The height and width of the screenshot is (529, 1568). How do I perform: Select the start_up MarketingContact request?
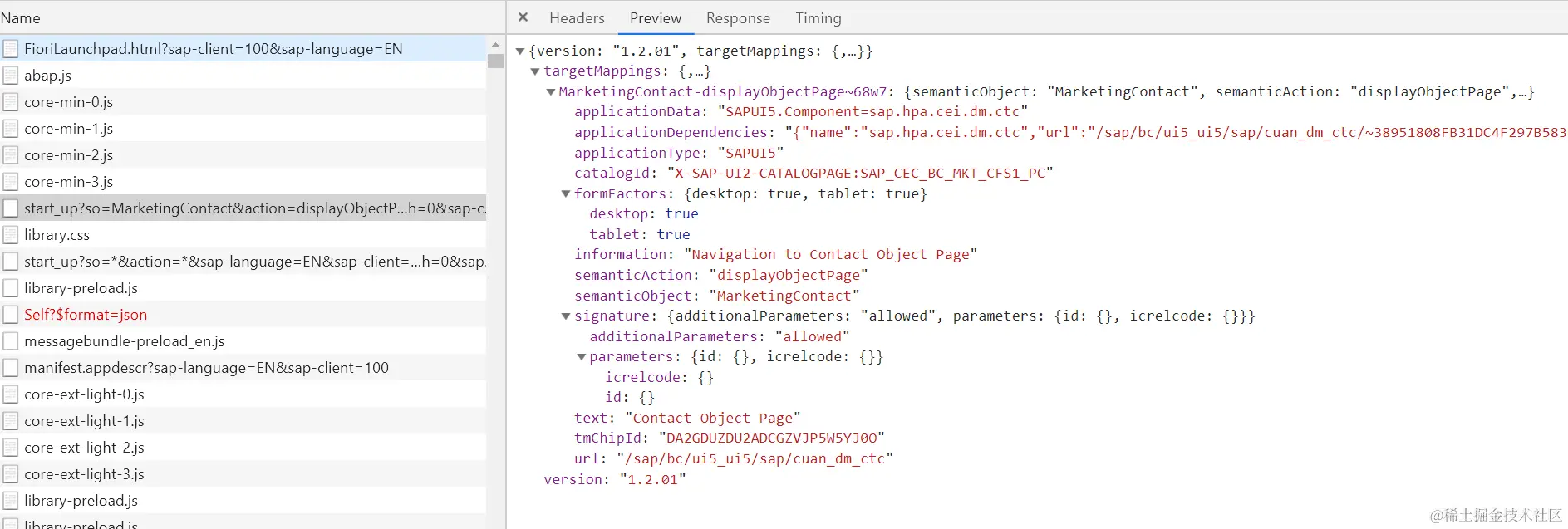[x=243, y=208]
